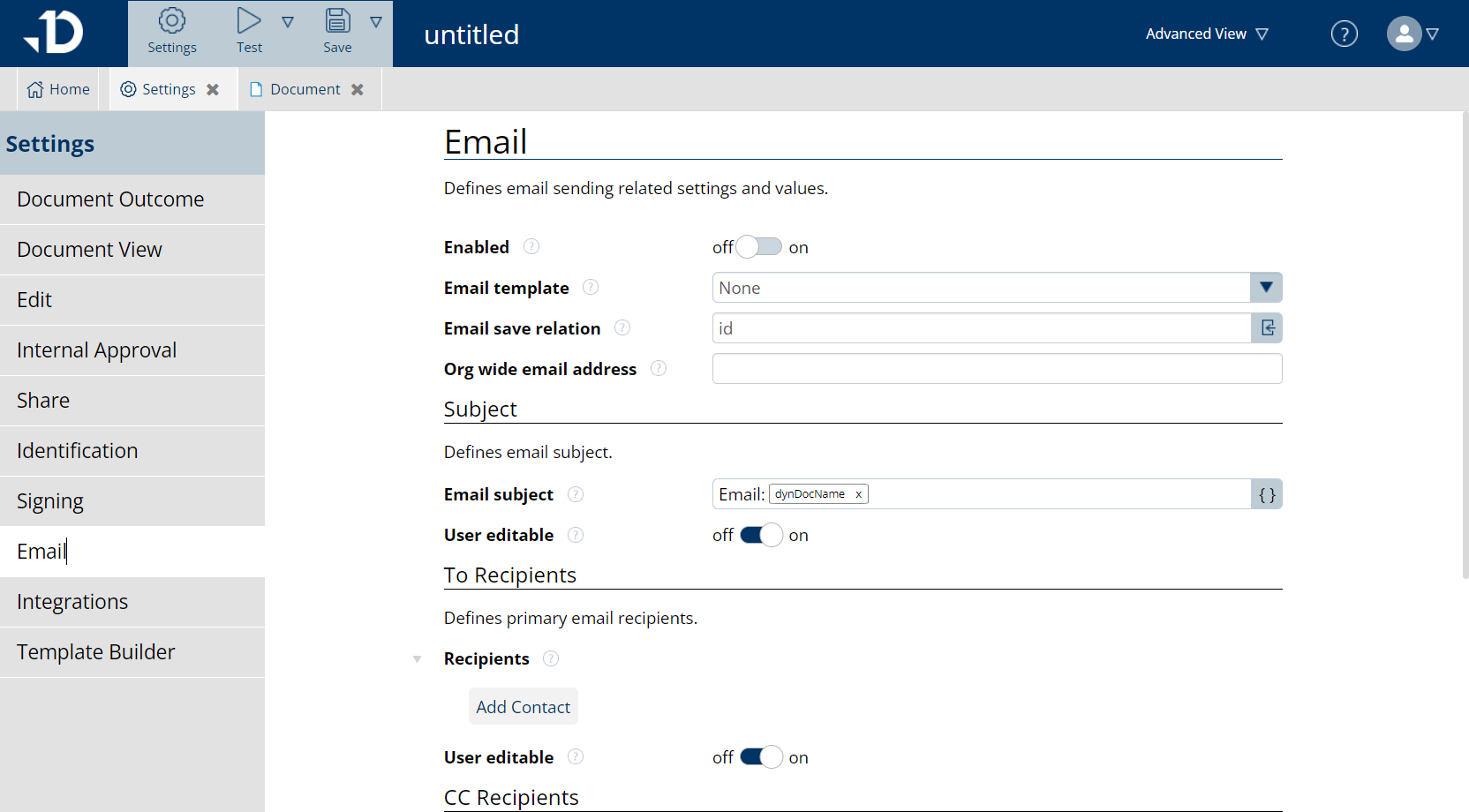Screen dimensions: 1469x812
Task: Click the Add Contact button
Action: 523,706
